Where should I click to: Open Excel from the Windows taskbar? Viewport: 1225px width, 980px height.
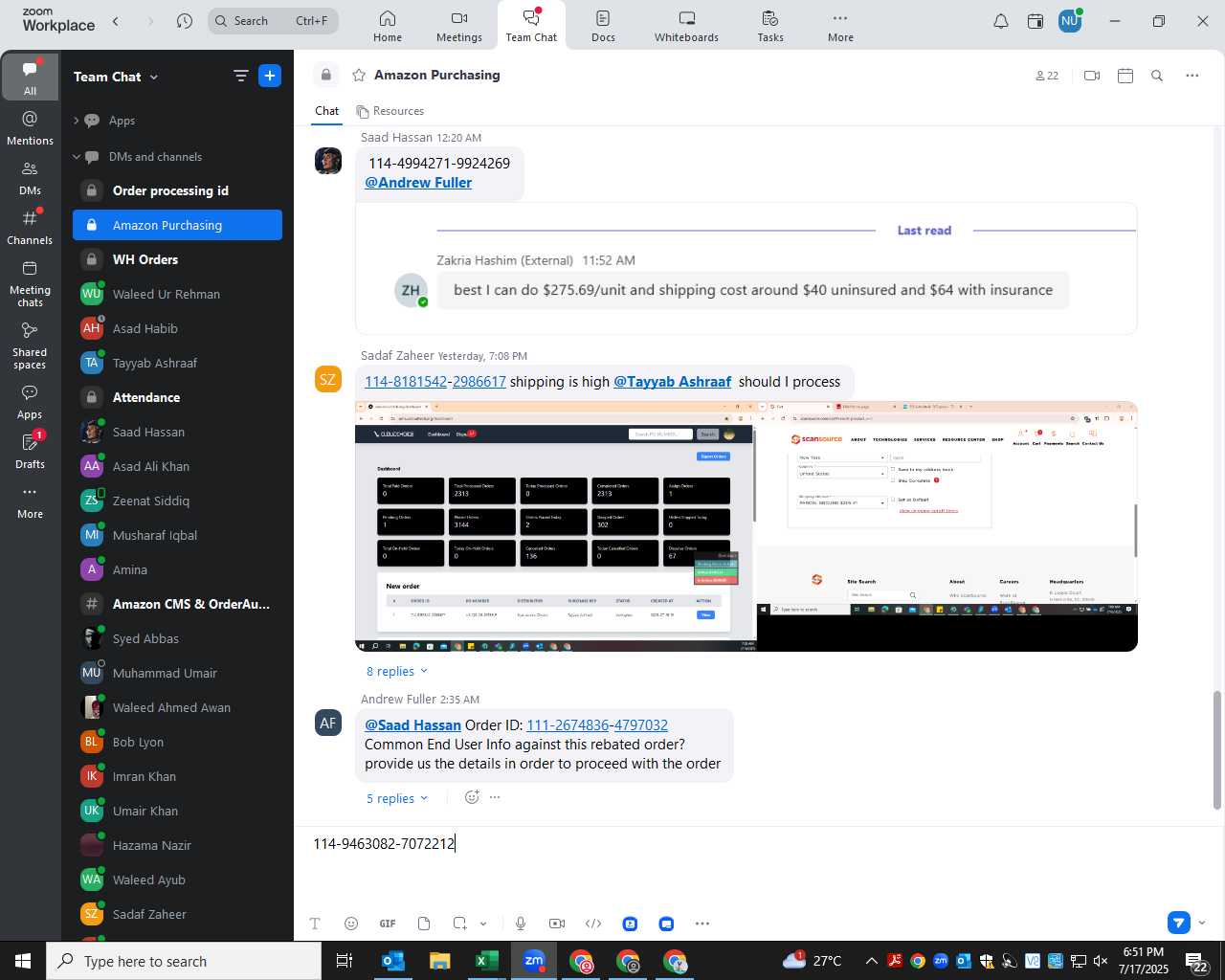pyautogui.click(x=486, y=961)
